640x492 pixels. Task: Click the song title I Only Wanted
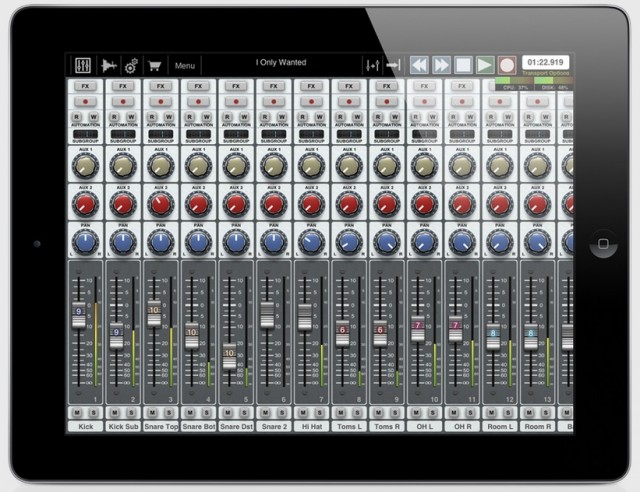coord(281,62)
